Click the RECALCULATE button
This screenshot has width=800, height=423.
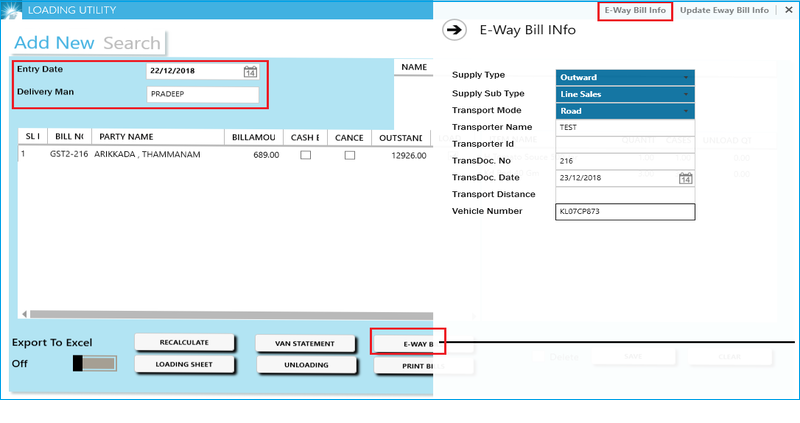pyautogui.click(x=184, y=342)
